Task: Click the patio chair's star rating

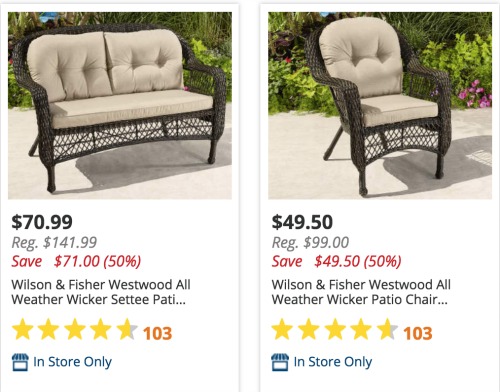Action: tap(335, 329)
